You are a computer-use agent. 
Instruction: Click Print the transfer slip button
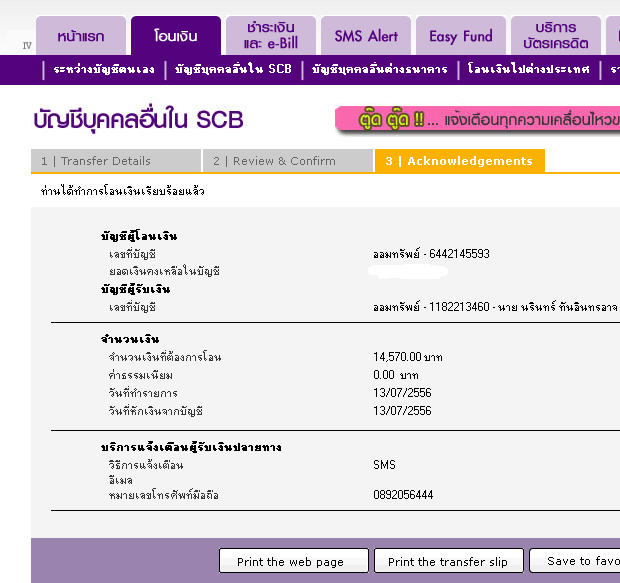click(449, 561)
